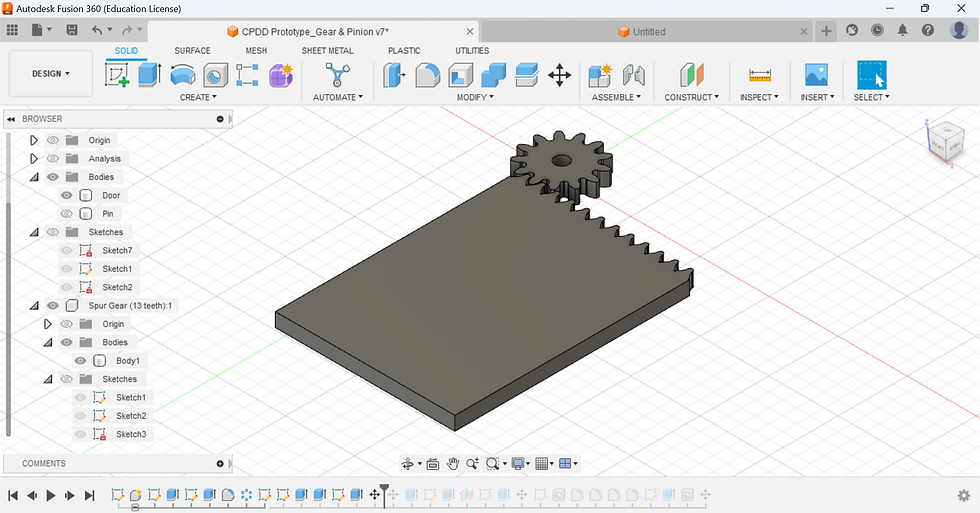Switch to the SHEET METAL tab

(x=328, y=51)
